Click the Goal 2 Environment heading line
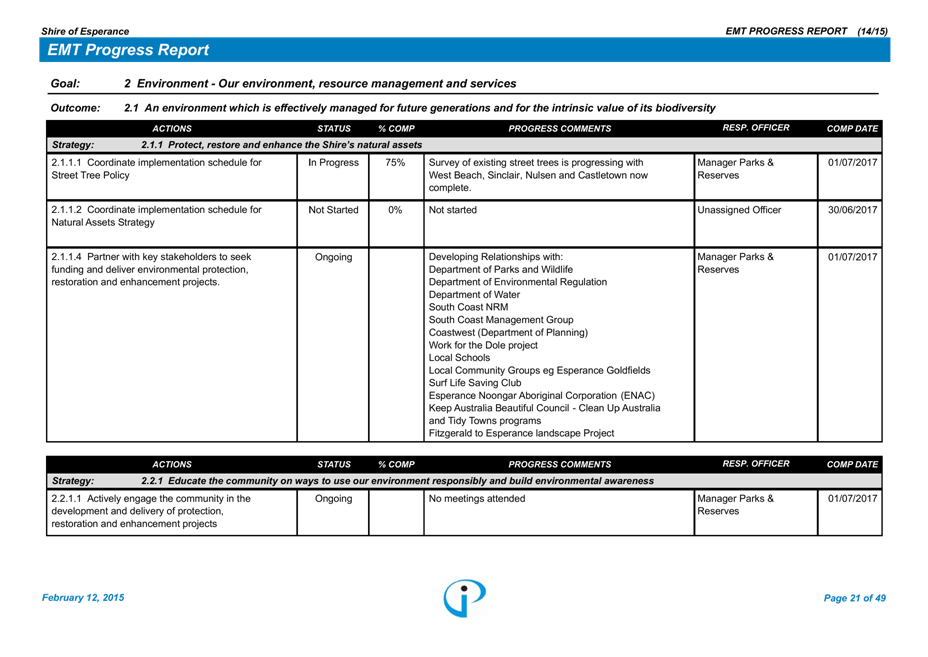This screenshot has width=928, height=657. coord(320,84)
